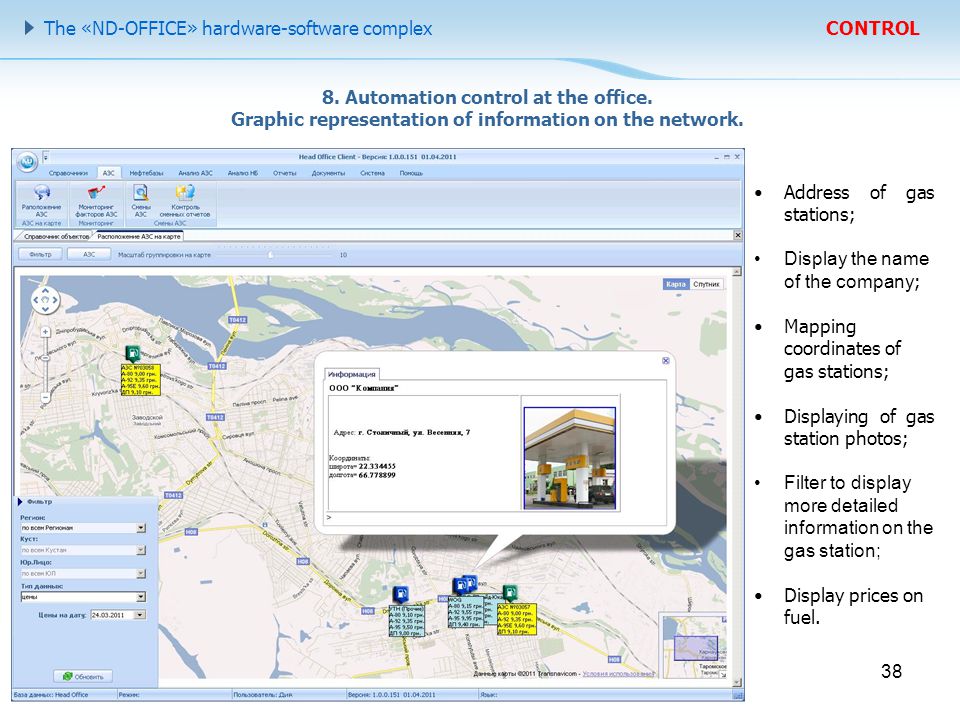Switch map to Карта view
Image resolution: width=960 pixels, height=720 pixels.
(676, 284)
